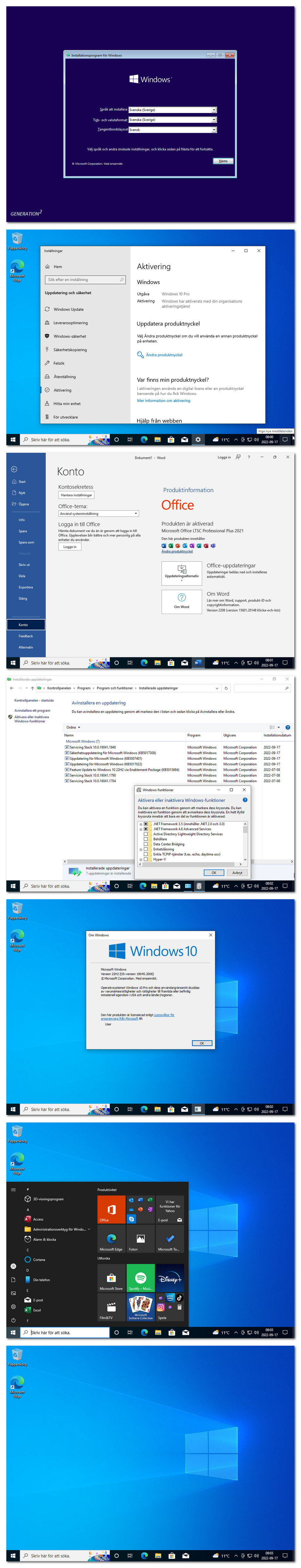Open the Film & TV tile
301x1568 pixels.
(x=112, y=1307)
